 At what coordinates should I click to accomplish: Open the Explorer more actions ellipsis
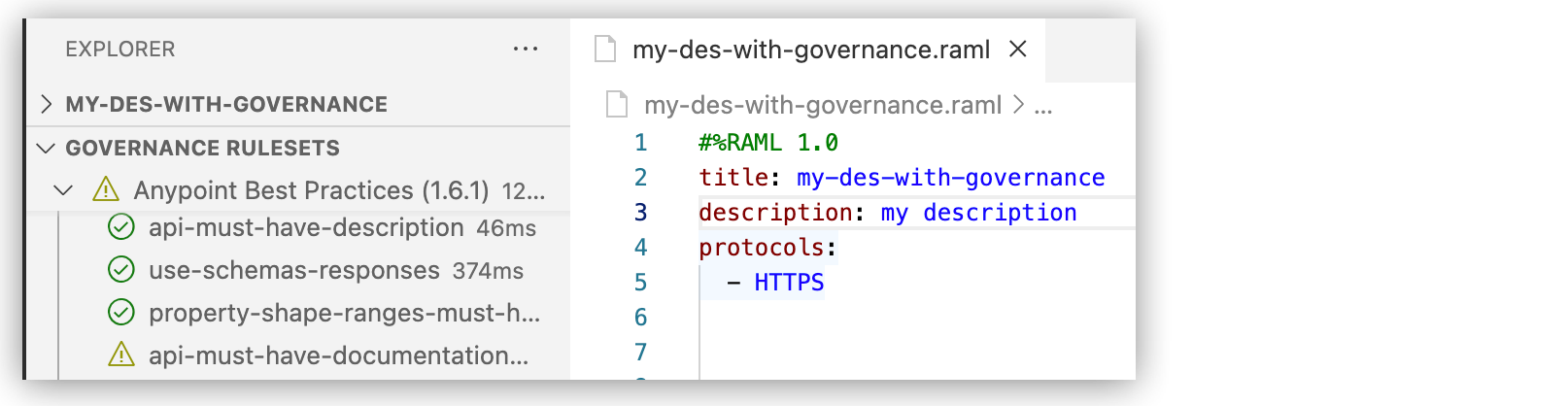[x=525, y=49]
